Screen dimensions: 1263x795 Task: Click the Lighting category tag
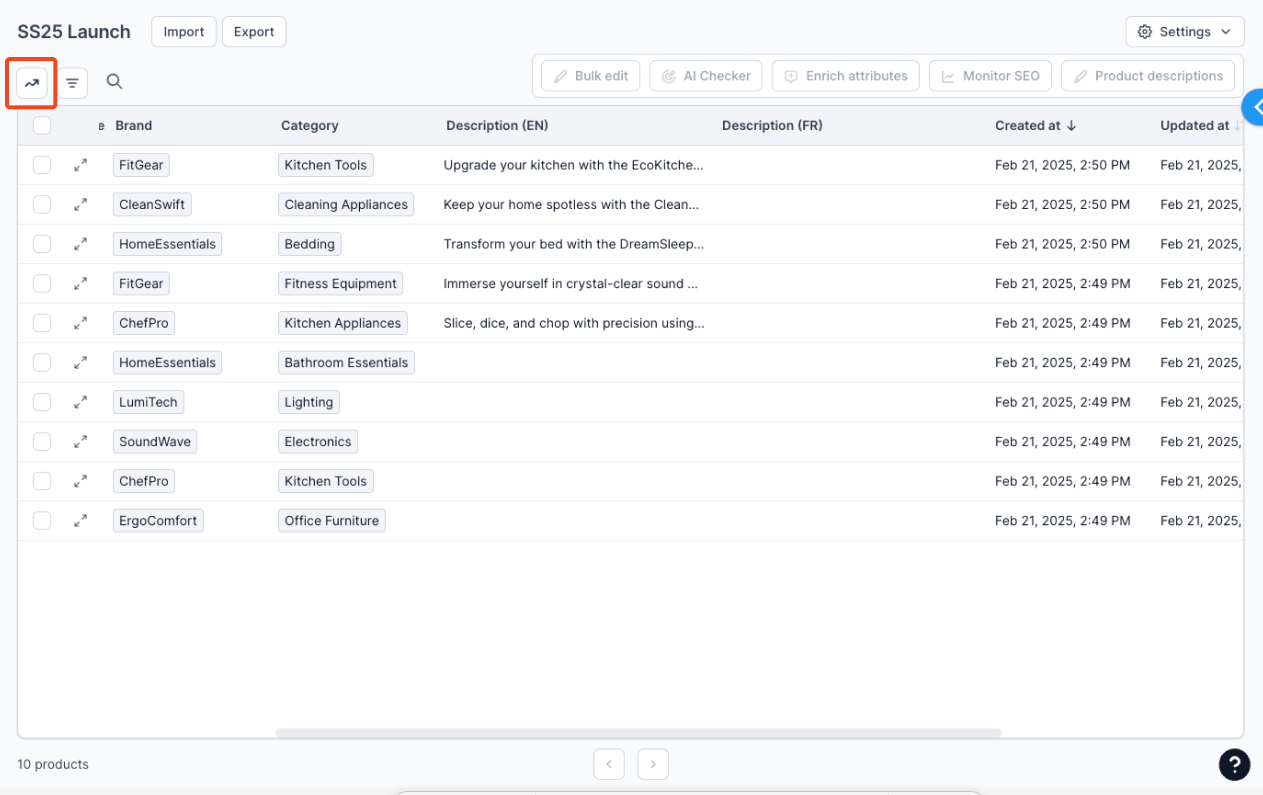[309, 402]
